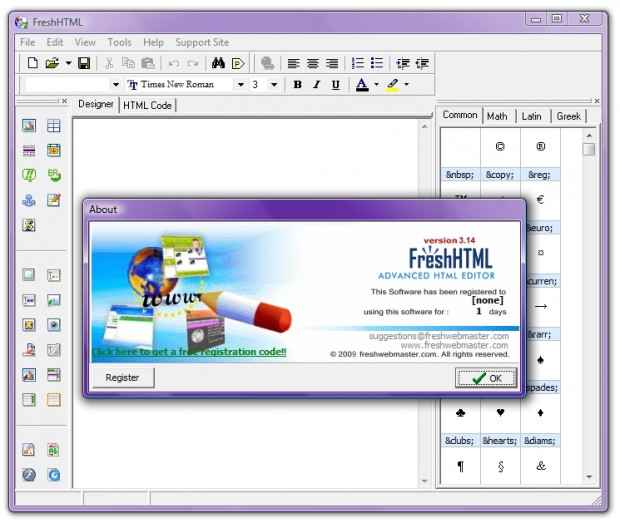Open the font color dropdown arrow
The image size is (620, 523).
[376, 84]
